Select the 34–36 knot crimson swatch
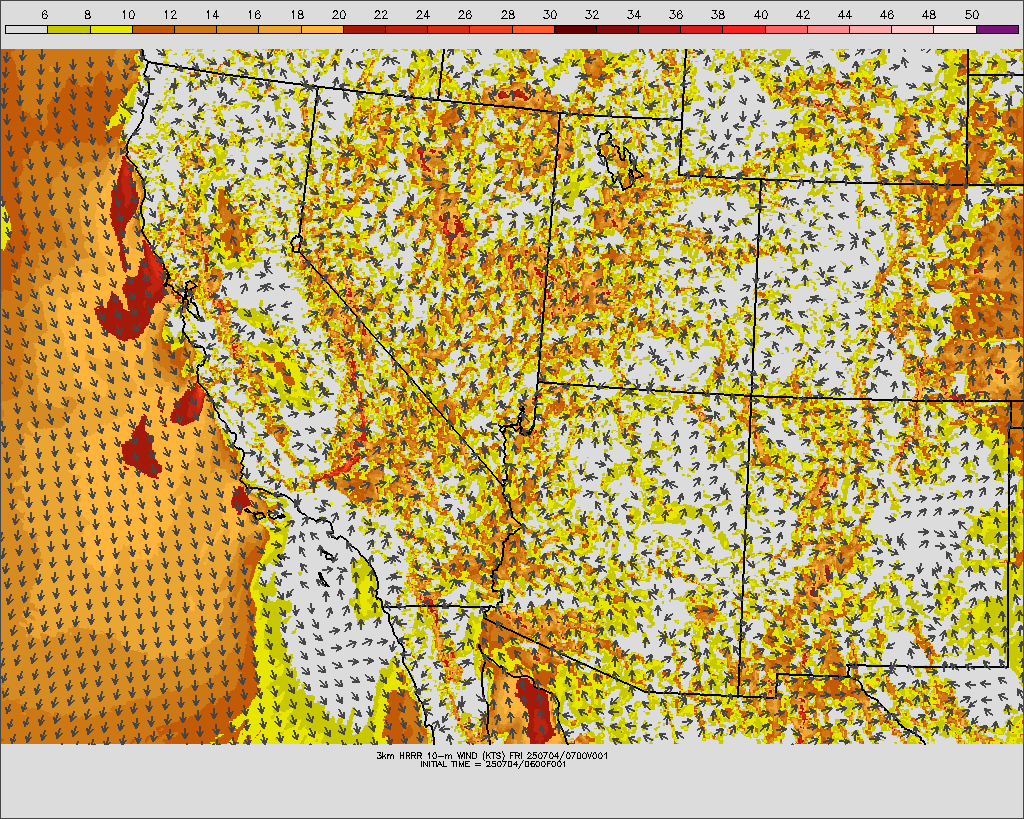Image resolution: width=1024 pixels, height=819 pixels. (660, 29)
